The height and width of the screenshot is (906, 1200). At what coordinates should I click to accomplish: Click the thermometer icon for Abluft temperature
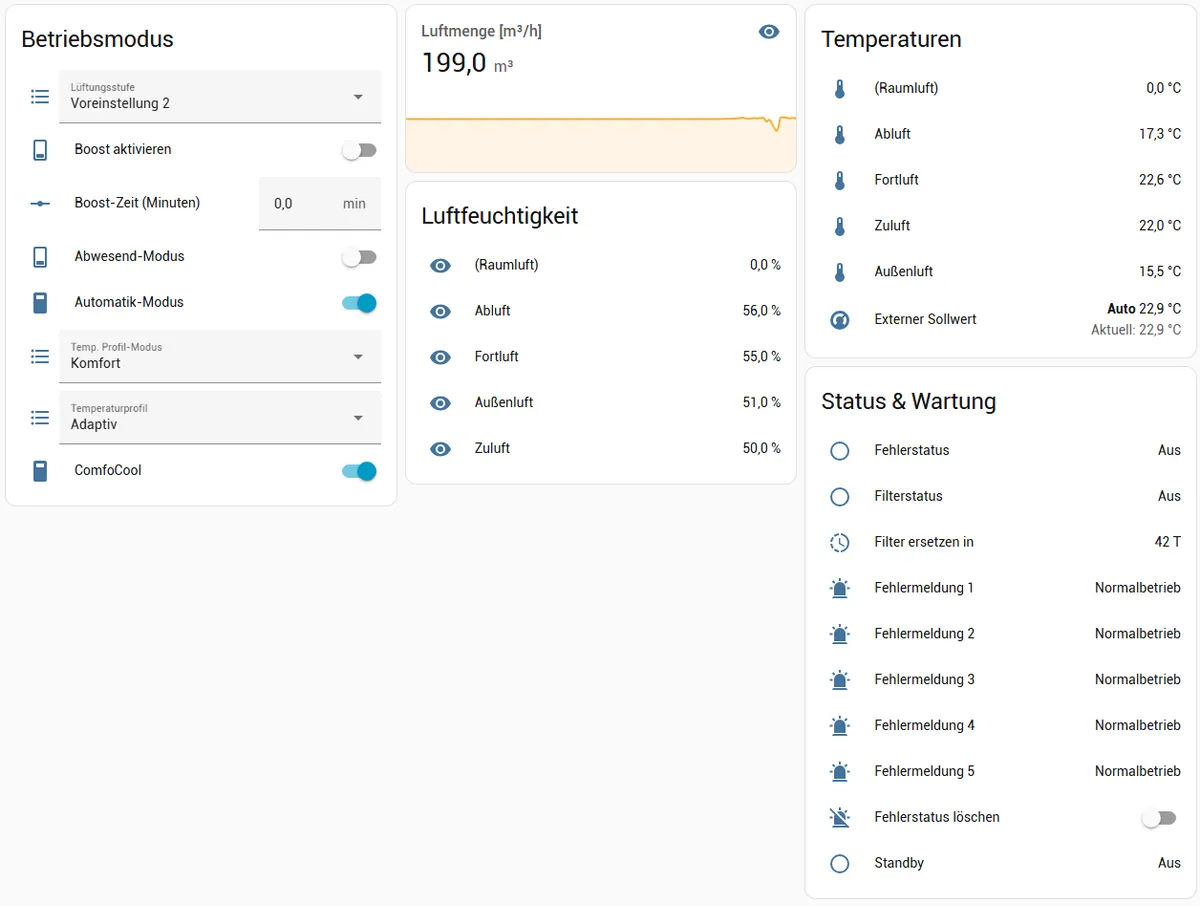pos(840,135)
